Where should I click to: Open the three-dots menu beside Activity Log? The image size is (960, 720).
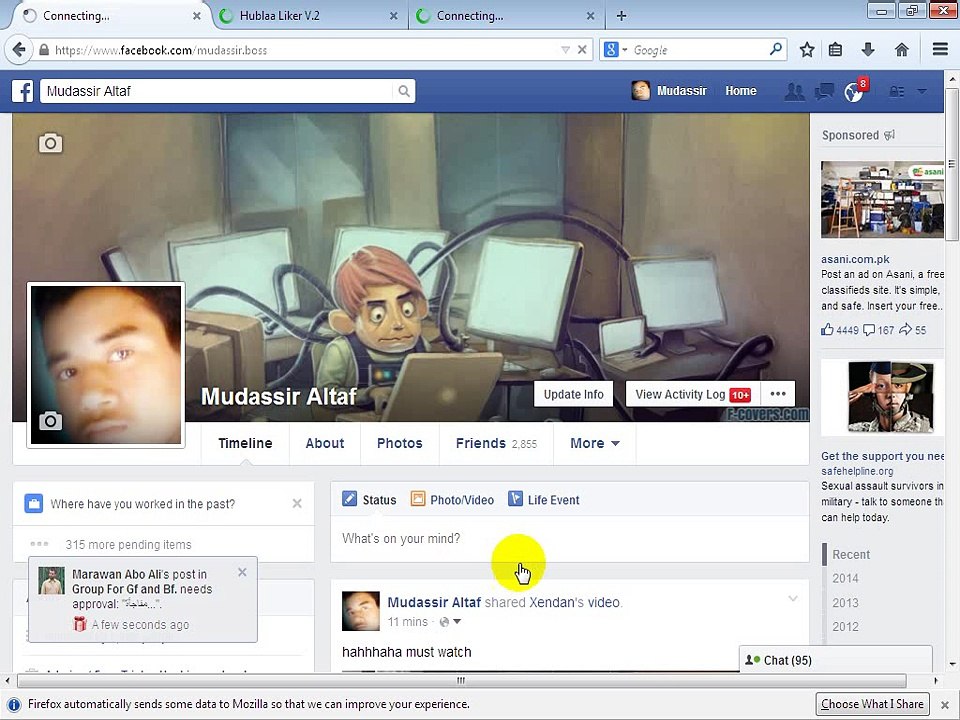coord(778,394)
